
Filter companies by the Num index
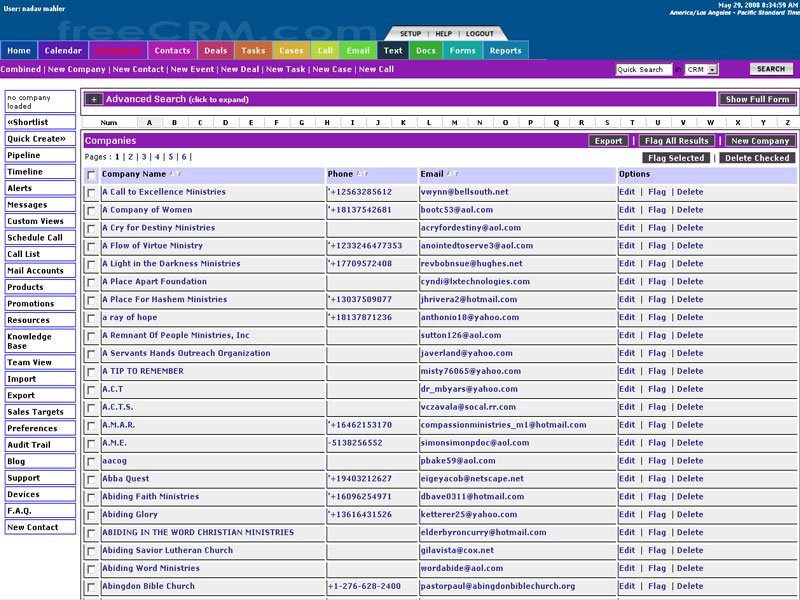click(109, 122)
